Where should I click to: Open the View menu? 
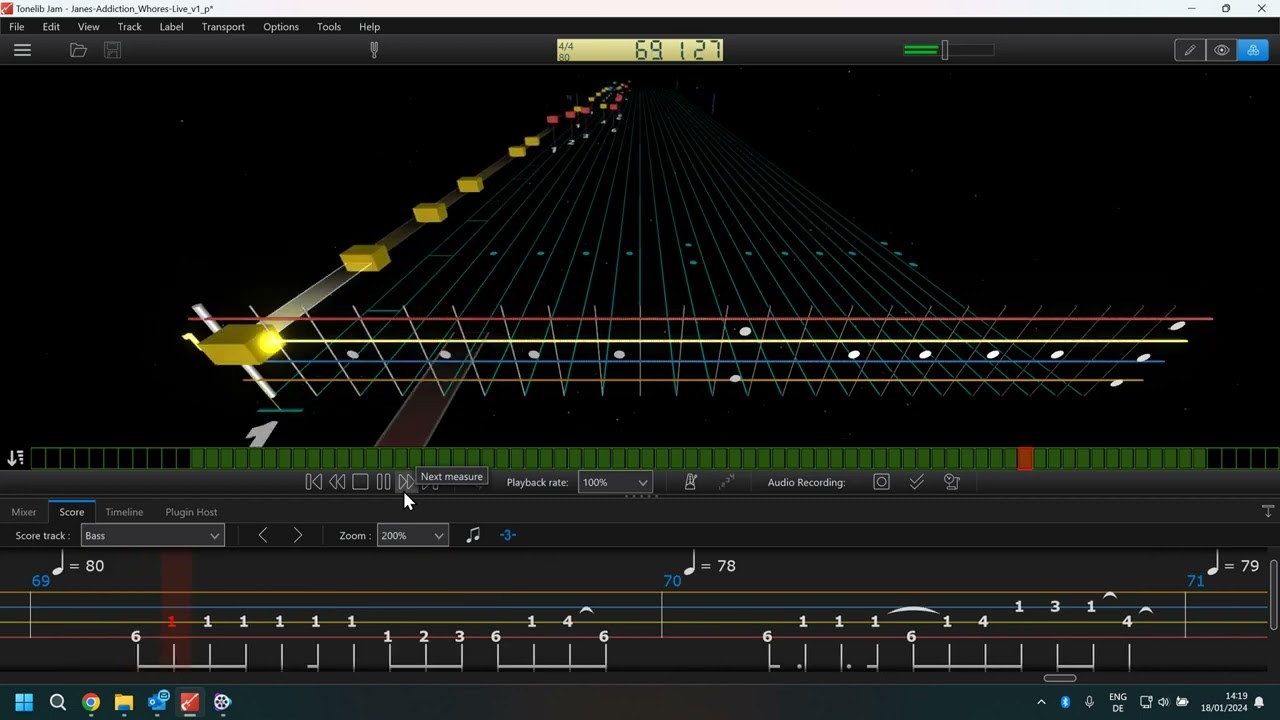pos(88,27)
